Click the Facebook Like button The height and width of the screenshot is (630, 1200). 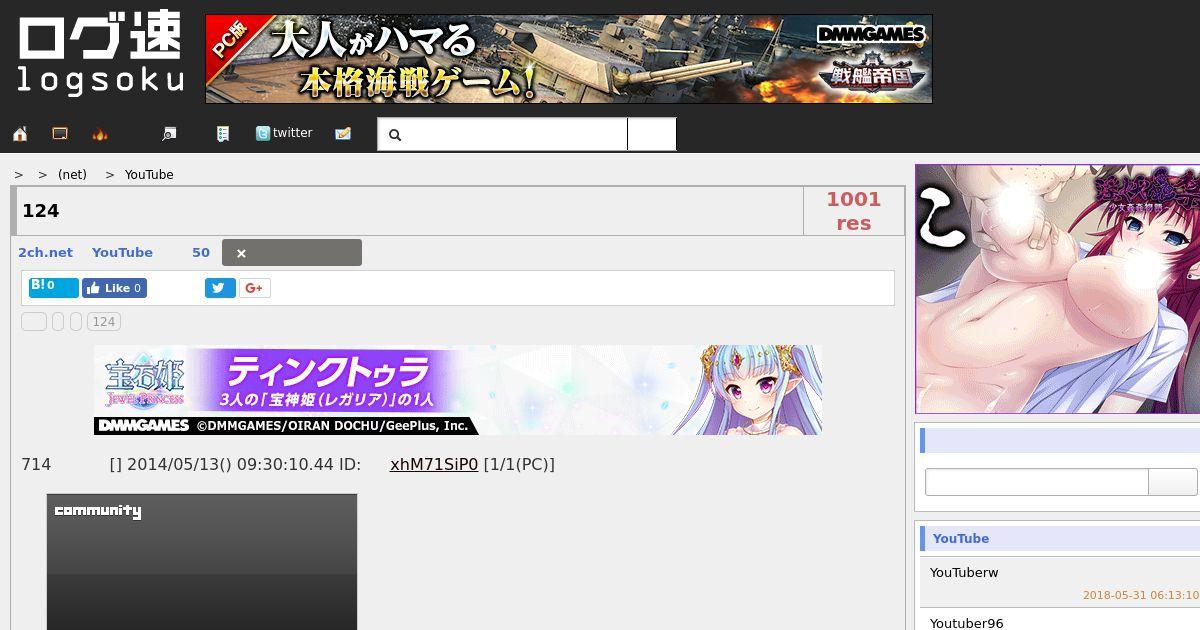114,288
